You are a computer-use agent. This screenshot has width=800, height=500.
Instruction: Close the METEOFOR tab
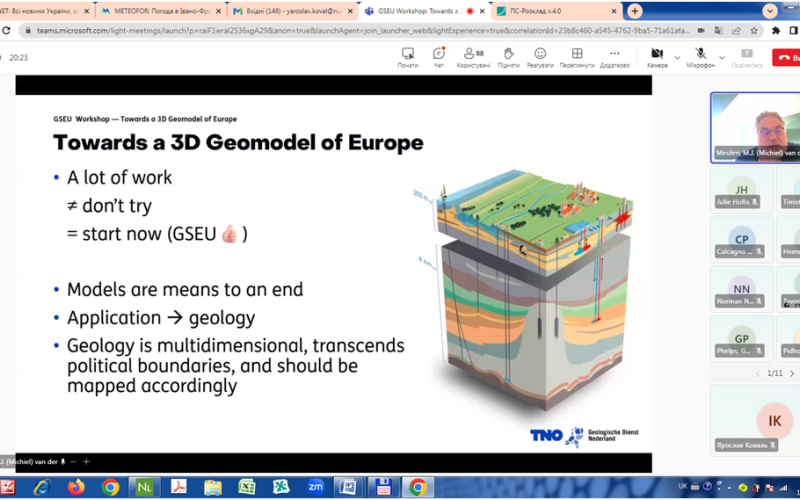[x=217, y=11]
